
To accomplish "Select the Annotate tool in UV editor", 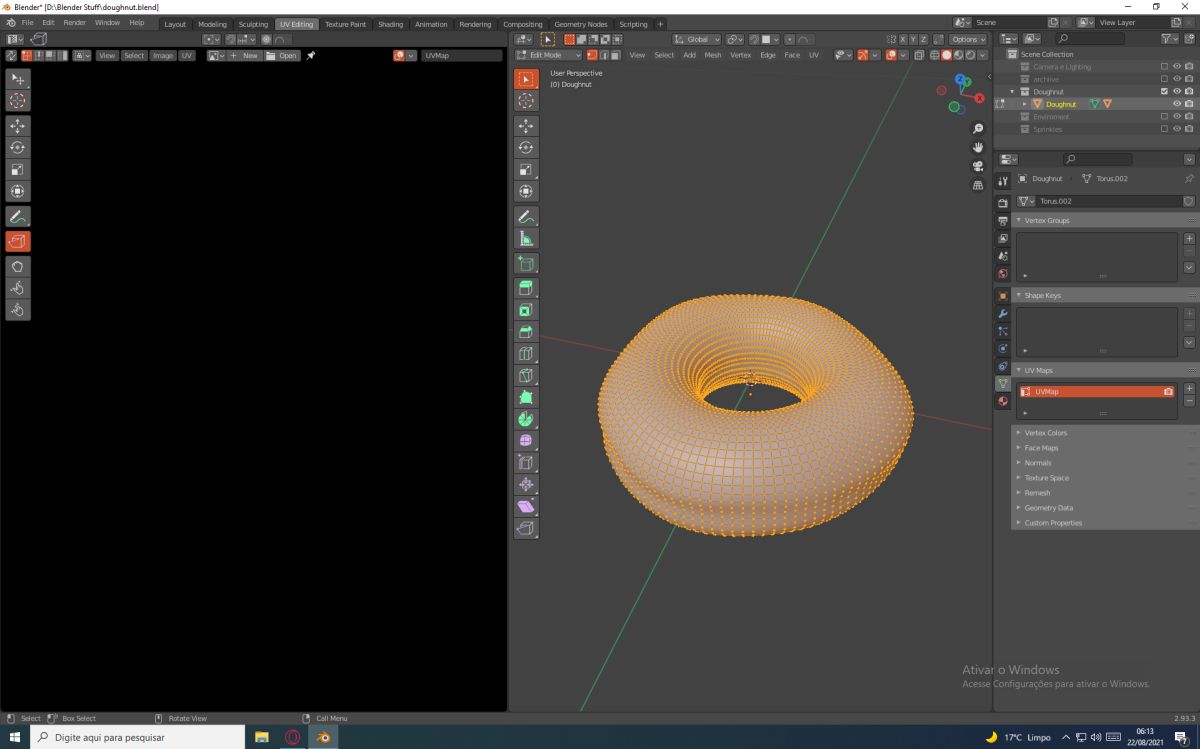I will tap(18, 216).
